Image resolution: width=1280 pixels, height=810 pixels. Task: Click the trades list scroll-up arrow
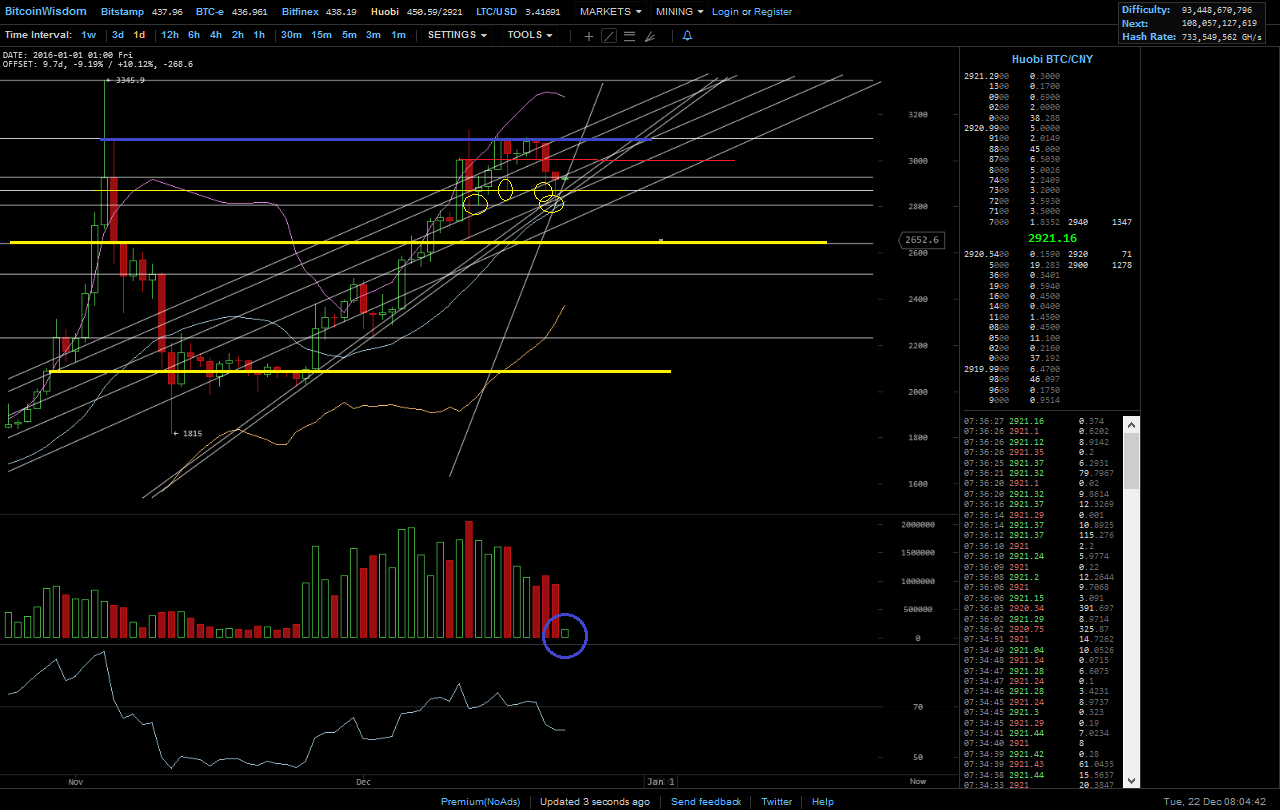click(1132, 425)
